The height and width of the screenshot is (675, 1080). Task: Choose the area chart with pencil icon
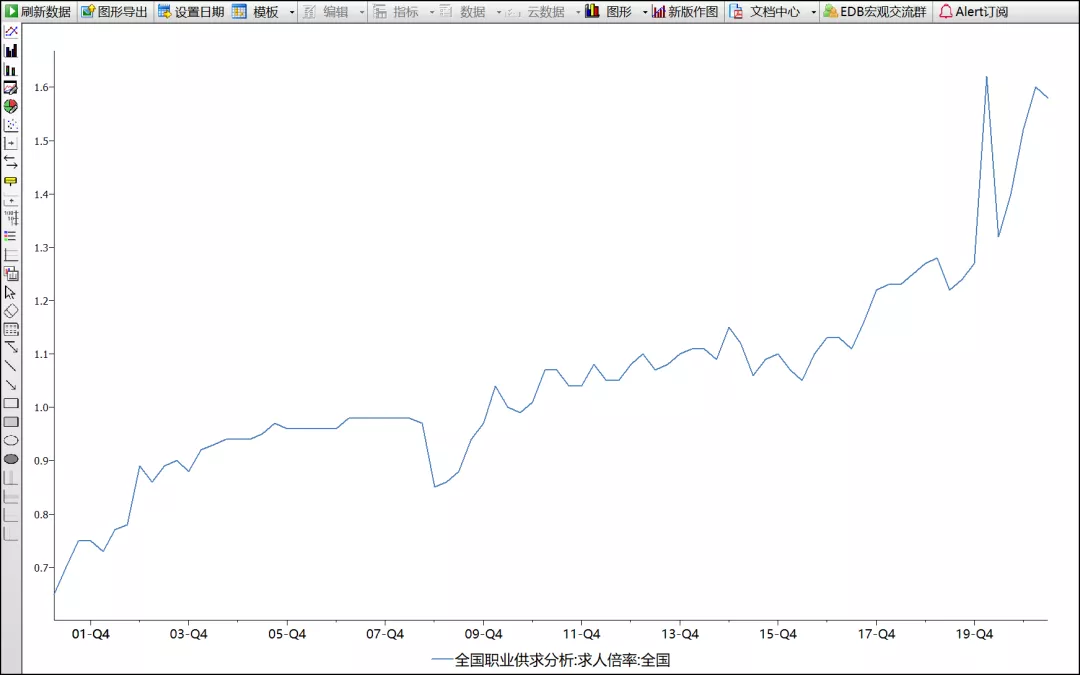pos(11,87)
